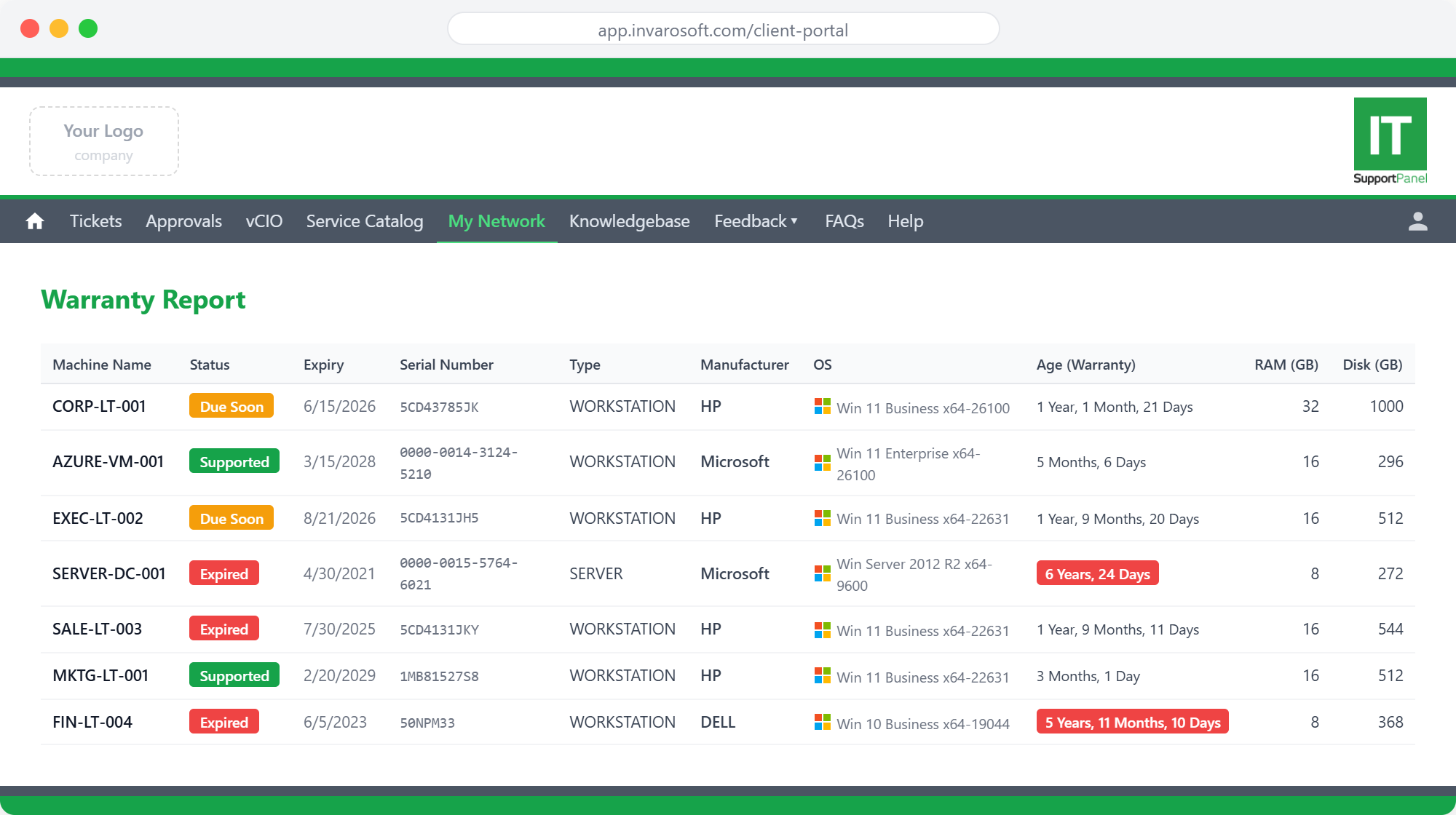Switch to the vCIO tab

click(x=264, y=221)
